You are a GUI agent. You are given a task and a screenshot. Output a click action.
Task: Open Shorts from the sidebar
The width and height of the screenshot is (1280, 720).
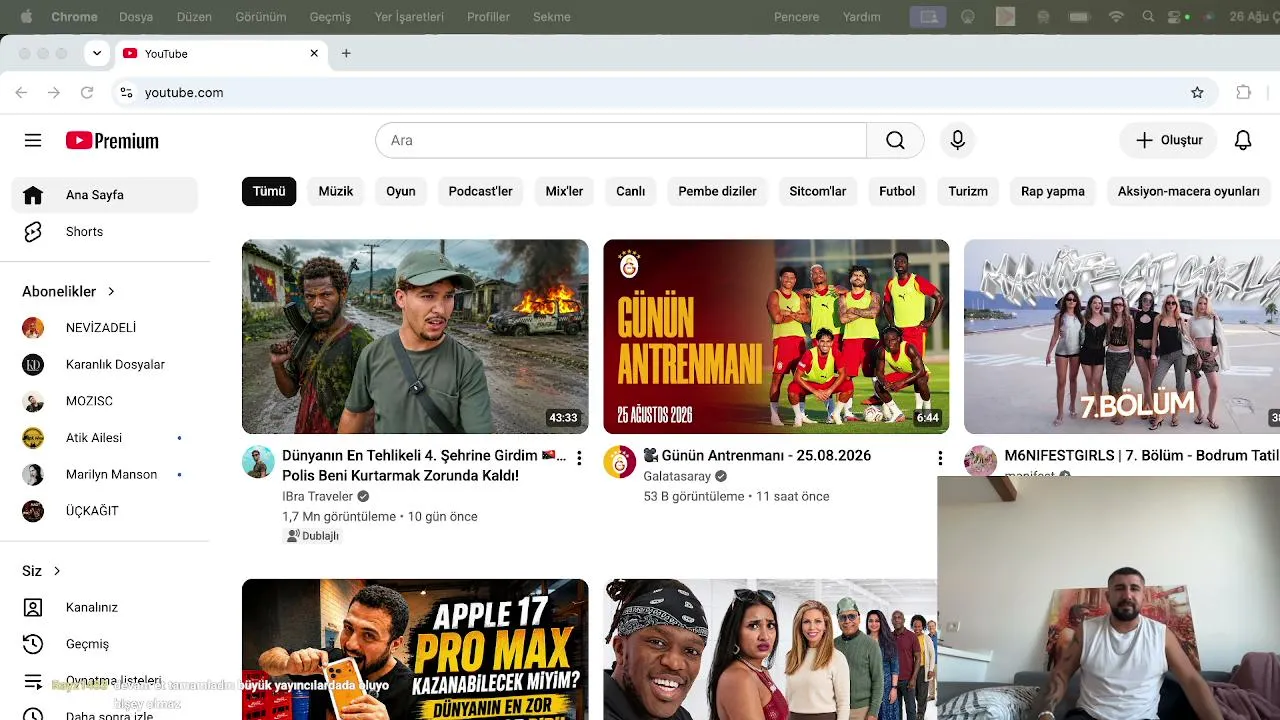click(105, 232)
